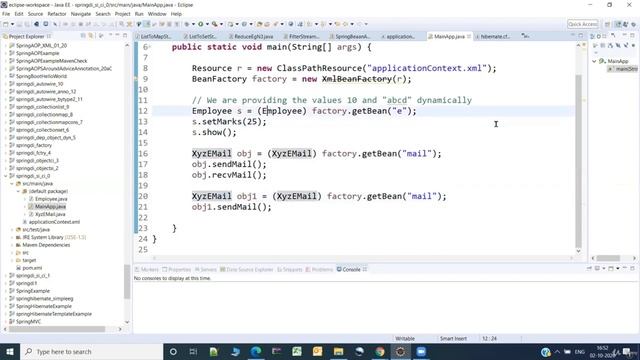Viewport: 640px width, 360px height.
Task: Expand the Employee.java node
Action: click(25, 199)
